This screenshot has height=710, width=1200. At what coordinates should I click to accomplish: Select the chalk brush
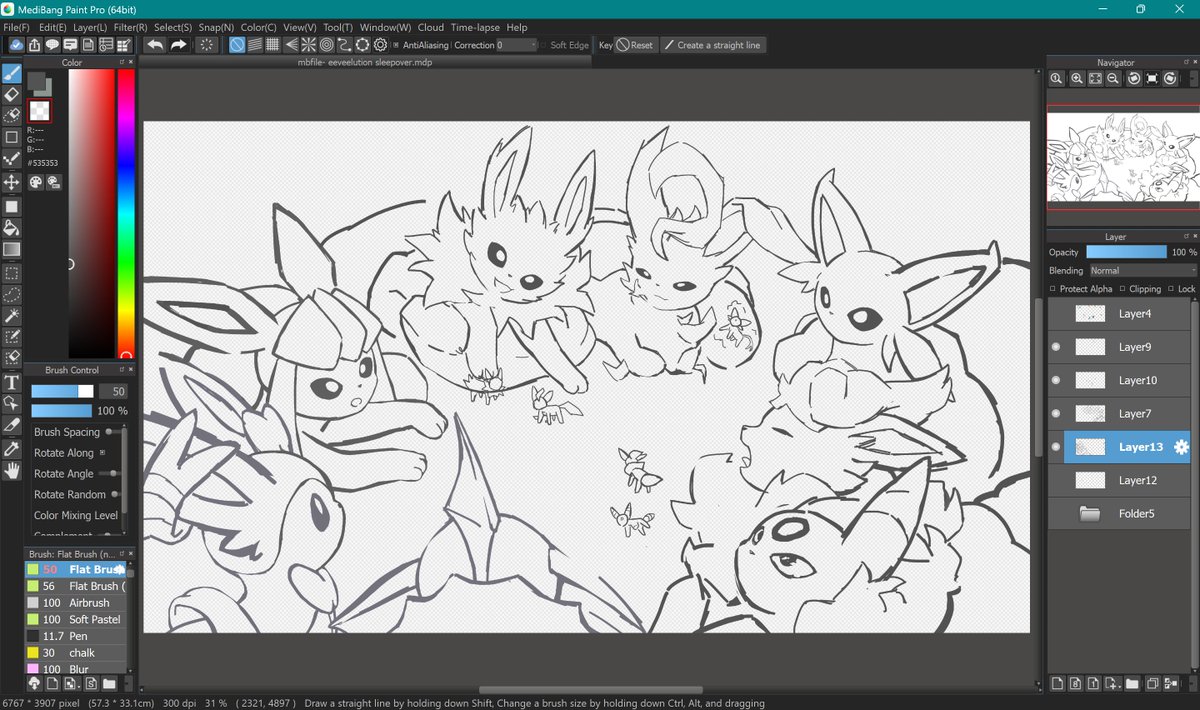[x=76, y=653]
